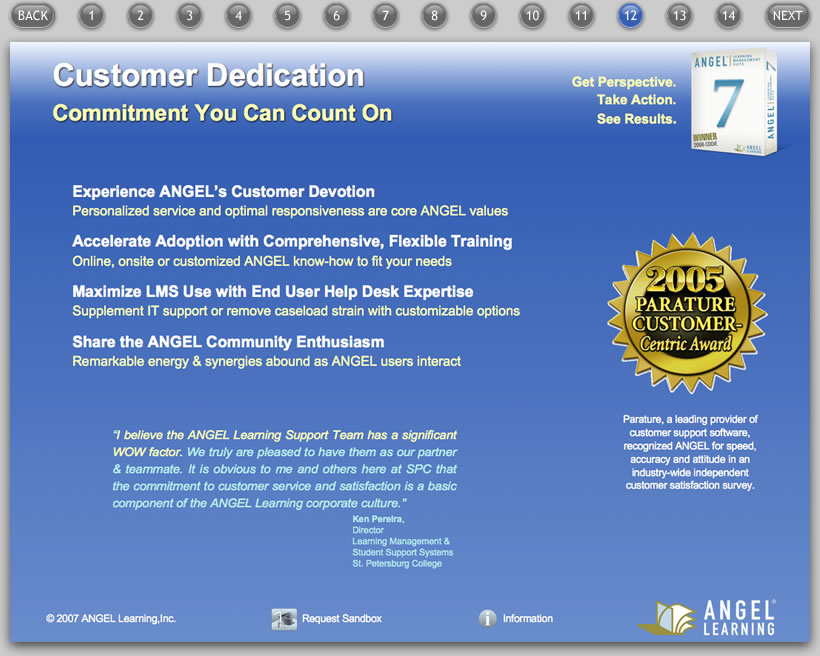Jump to slide 11
820x656 pixels.
[x=581, y=15]
